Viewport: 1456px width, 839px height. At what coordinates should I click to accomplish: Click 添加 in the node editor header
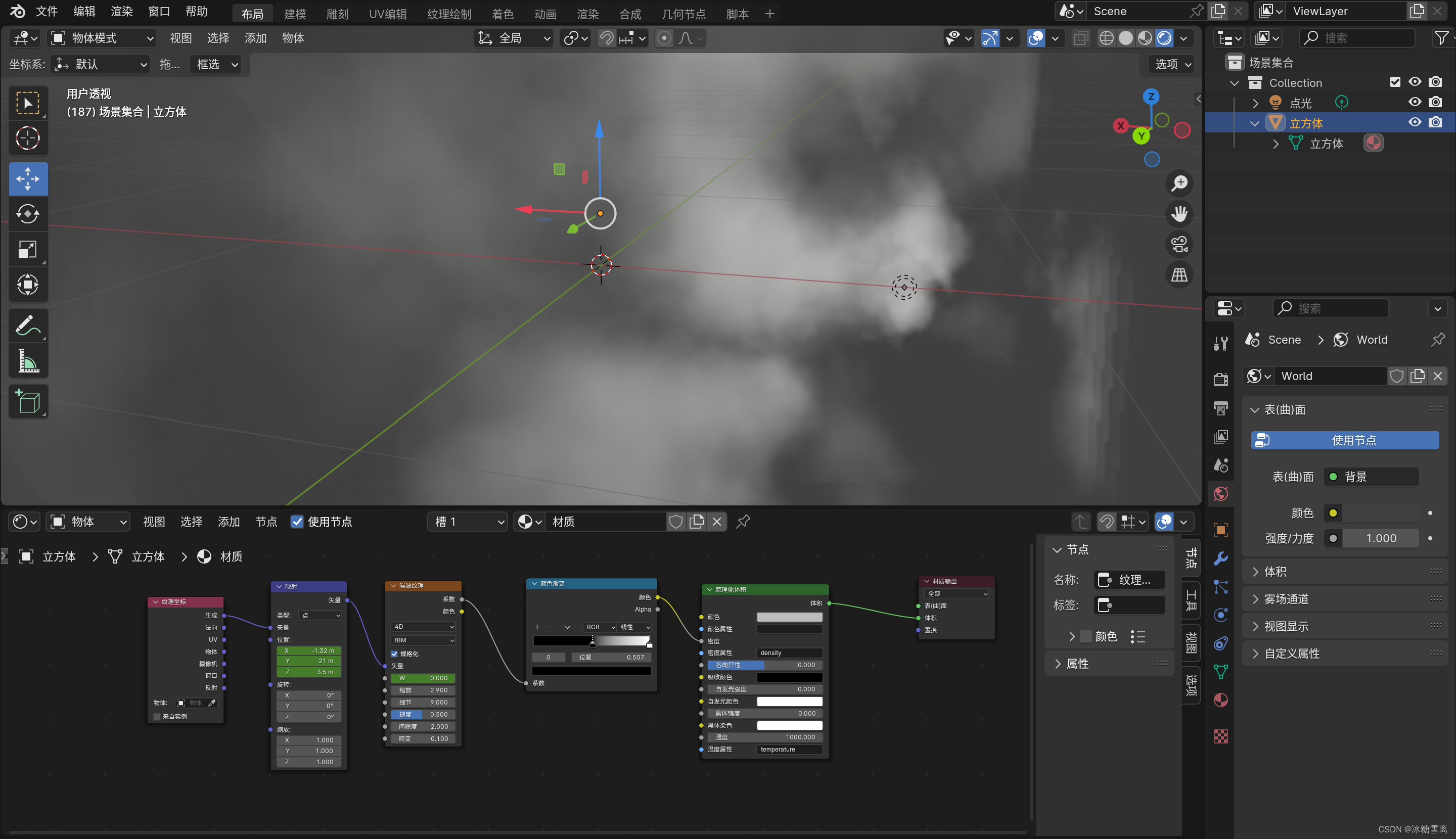click(228, 522)
